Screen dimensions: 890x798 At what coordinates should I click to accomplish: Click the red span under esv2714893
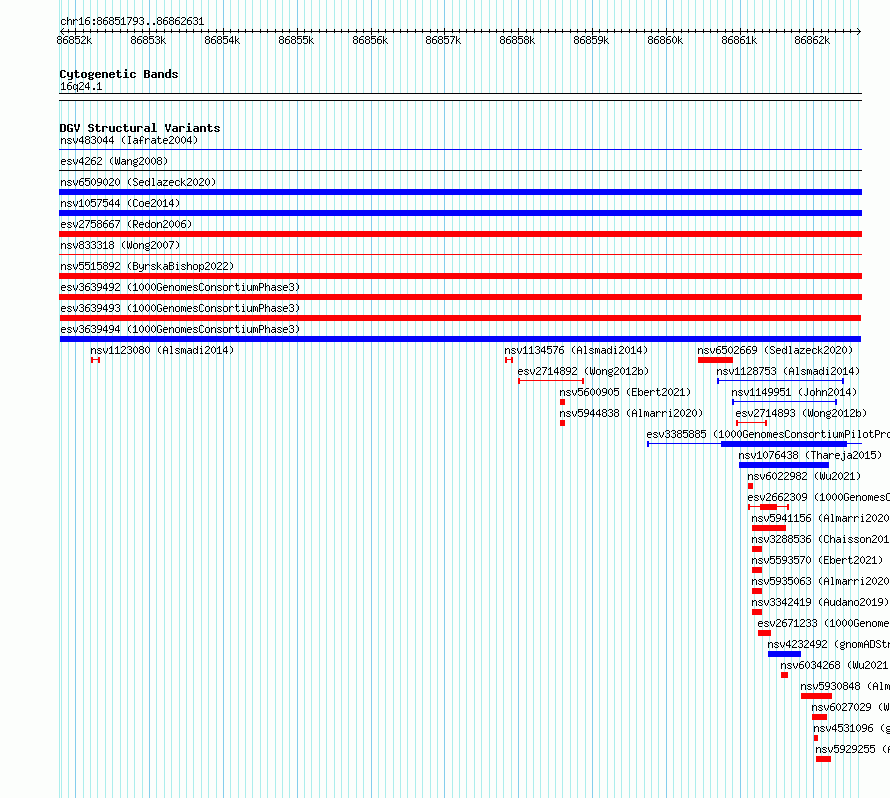752,423
